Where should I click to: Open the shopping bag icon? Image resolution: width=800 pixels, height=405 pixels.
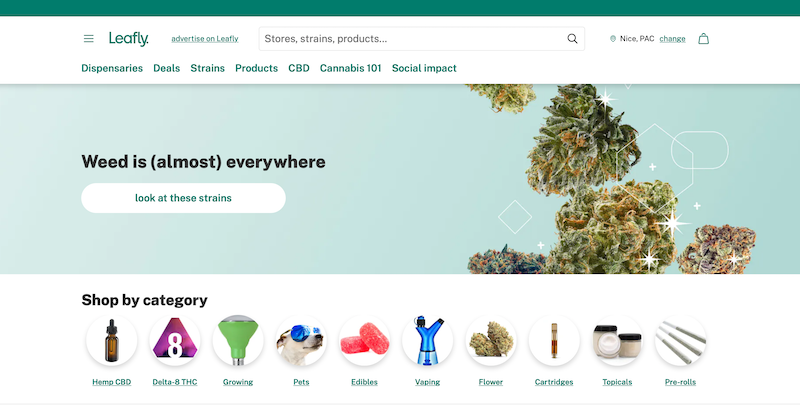coord(704,39)
